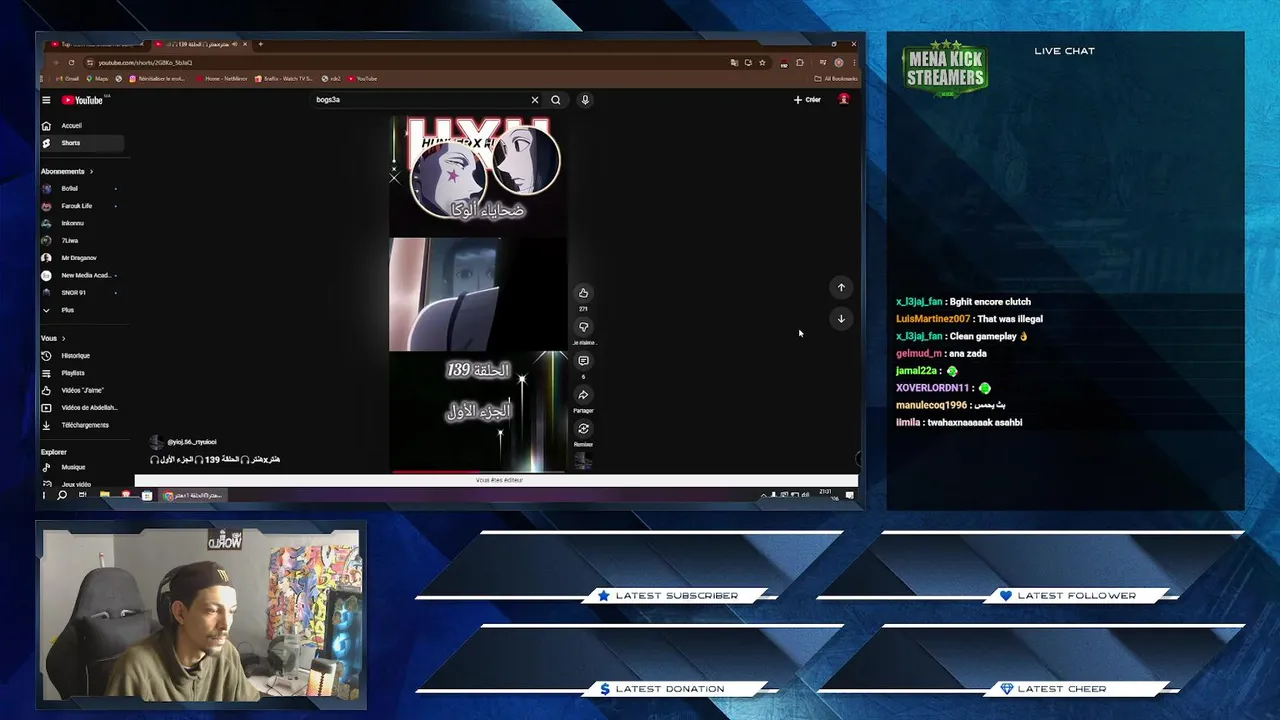Reload the page in Chrome
Image resolution: width=1280 pixels, height=720 pixels.
pyautogui.click(x=71, y=62)
